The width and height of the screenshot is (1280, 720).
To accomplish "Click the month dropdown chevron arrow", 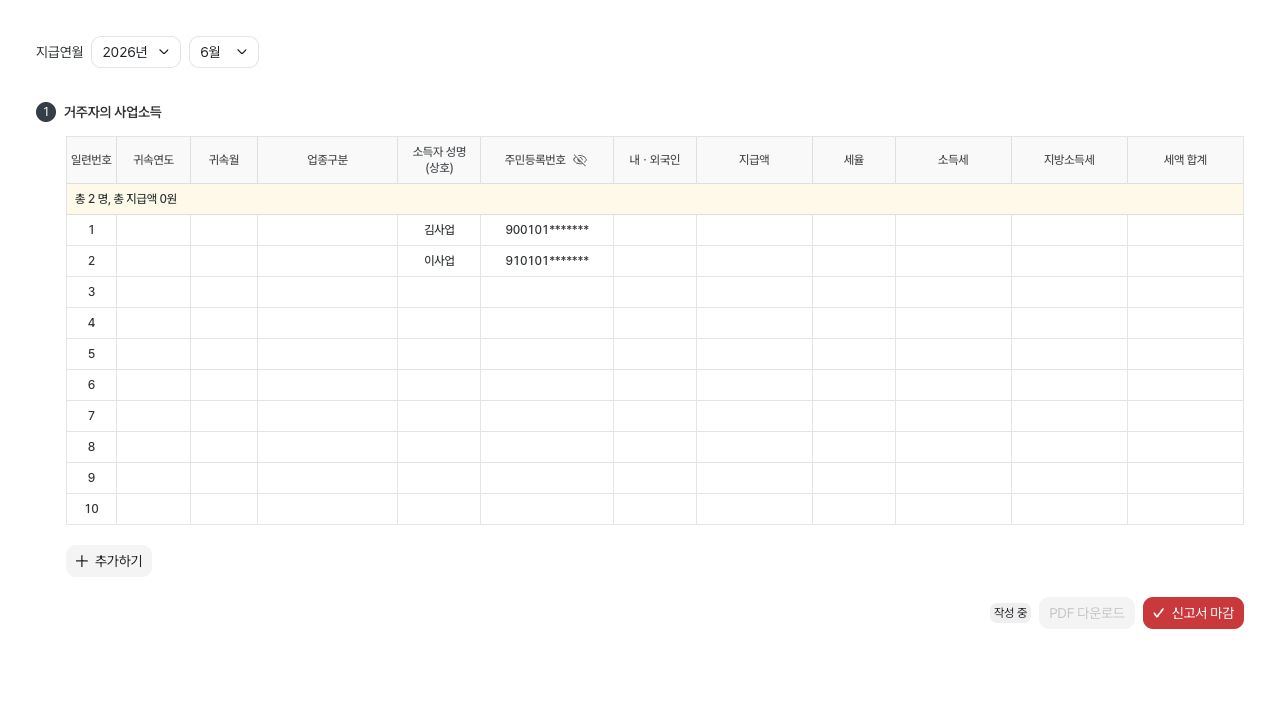I will click(242, 52).
